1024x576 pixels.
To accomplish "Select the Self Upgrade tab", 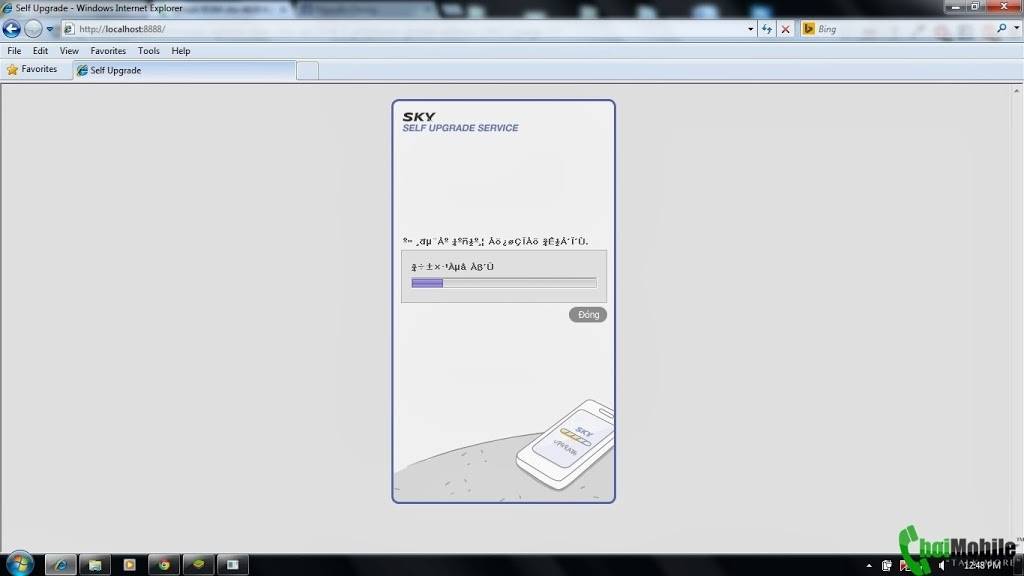I will pos(184,70).
